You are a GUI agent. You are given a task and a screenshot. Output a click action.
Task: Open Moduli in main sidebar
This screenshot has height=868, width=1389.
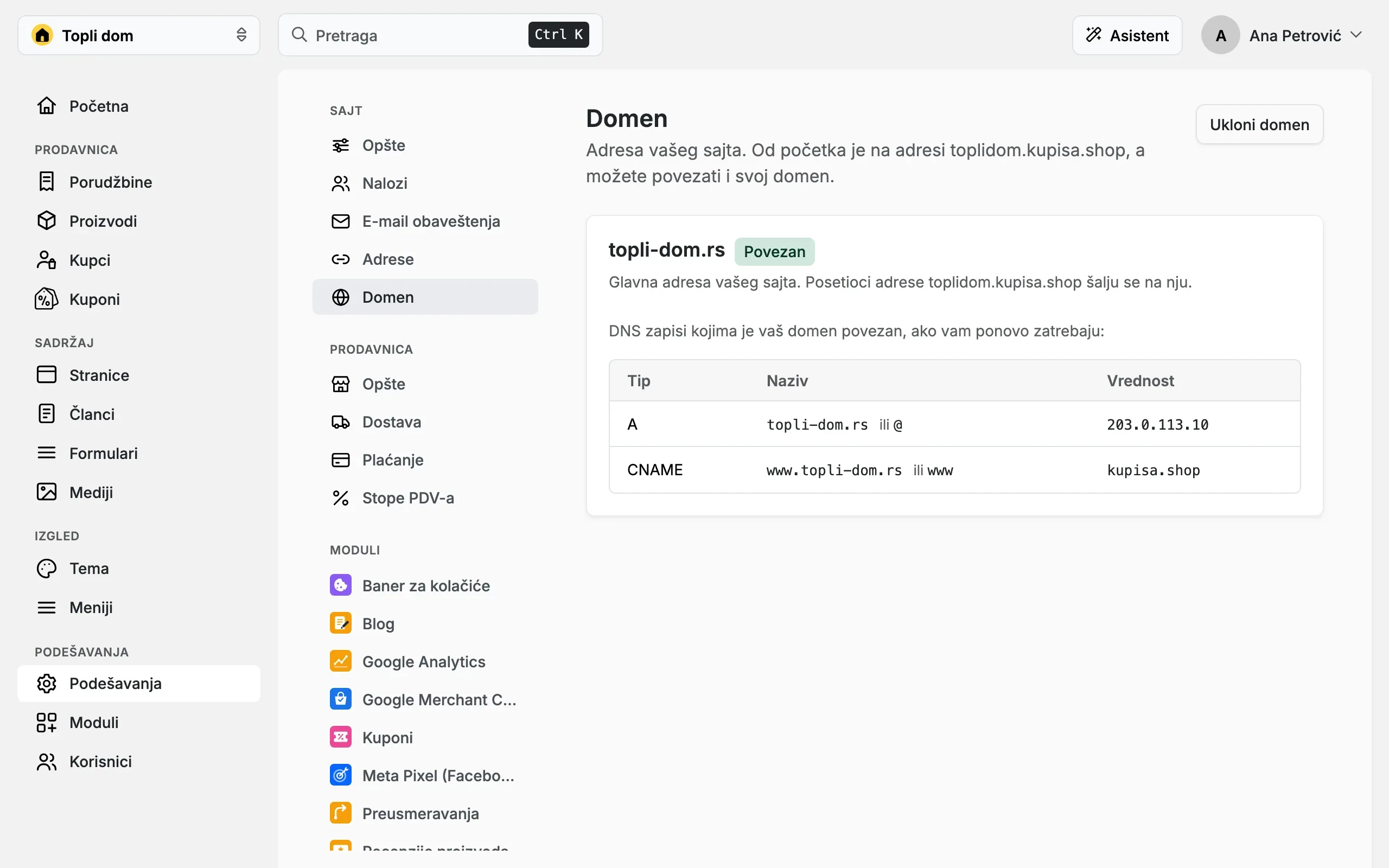(138, 722)
